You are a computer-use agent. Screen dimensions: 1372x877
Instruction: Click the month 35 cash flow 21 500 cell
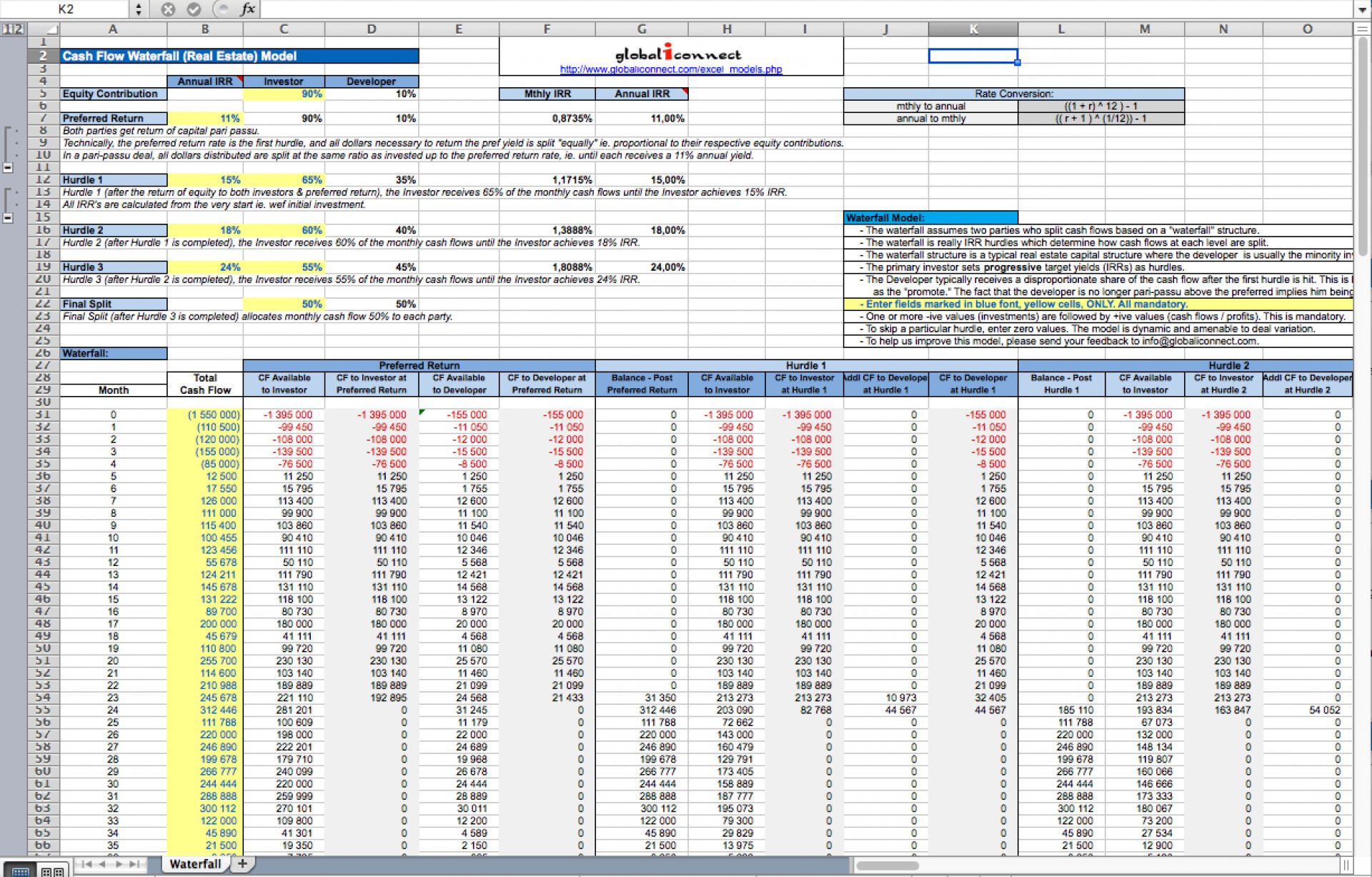pyautogui.click(x=205, y=846)
